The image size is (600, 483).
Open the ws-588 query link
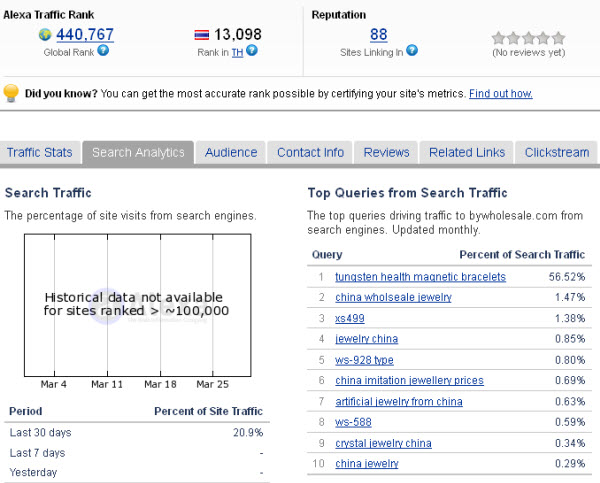(353, 423)
